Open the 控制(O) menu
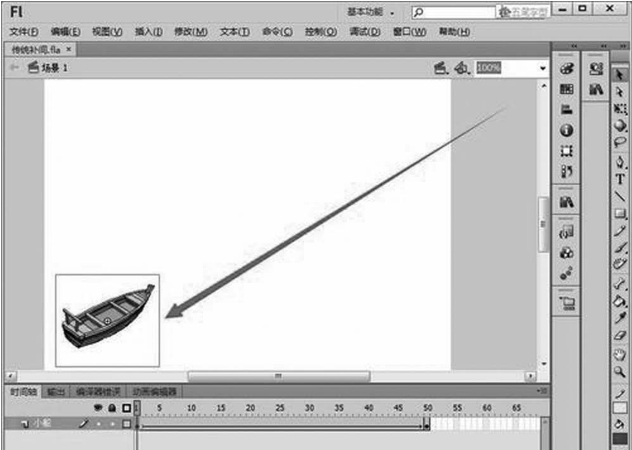Viewport: 632px width, 450px height. (321, 31)
